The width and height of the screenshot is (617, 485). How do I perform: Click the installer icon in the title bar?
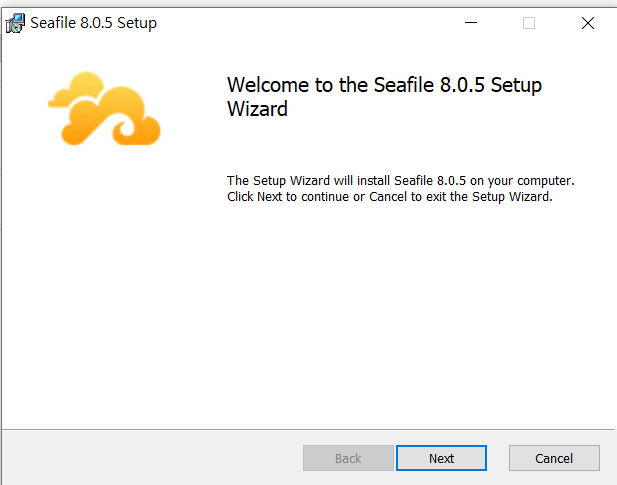(15, 23)
